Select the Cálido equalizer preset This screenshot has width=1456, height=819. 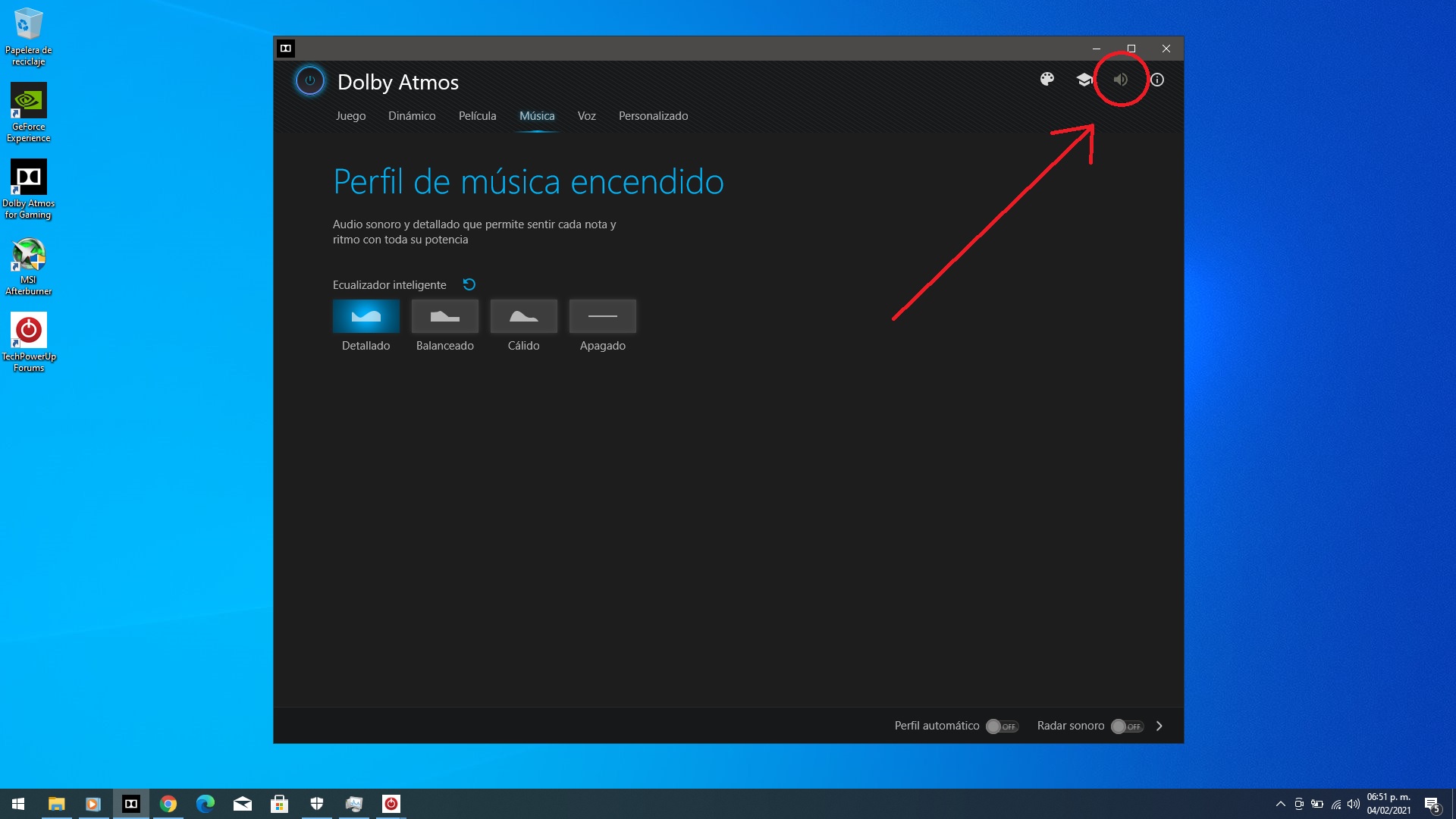[x=524, y=316]
